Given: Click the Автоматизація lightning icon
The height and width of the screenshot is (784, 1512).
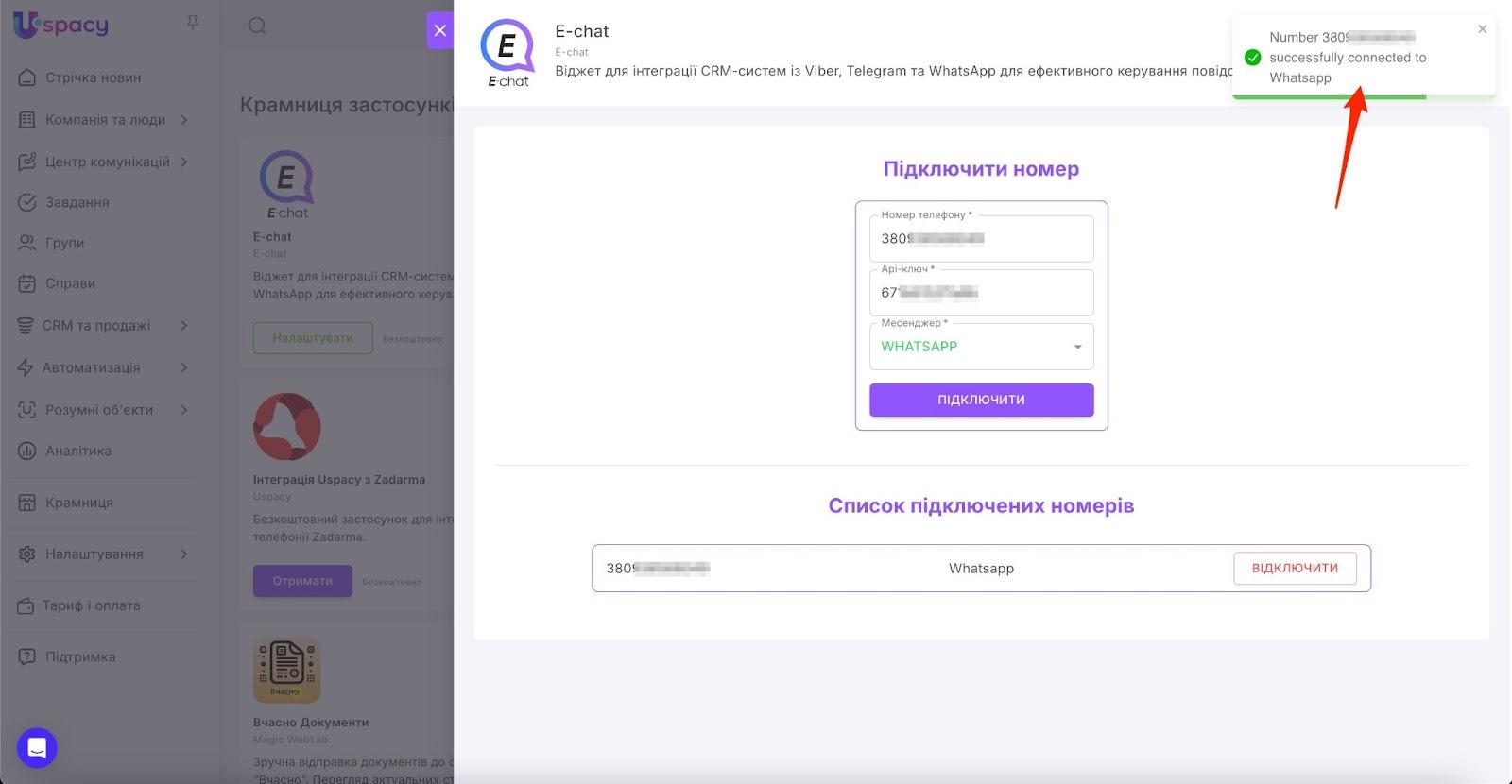Looking at the screenshot, I should coord(26,367).
